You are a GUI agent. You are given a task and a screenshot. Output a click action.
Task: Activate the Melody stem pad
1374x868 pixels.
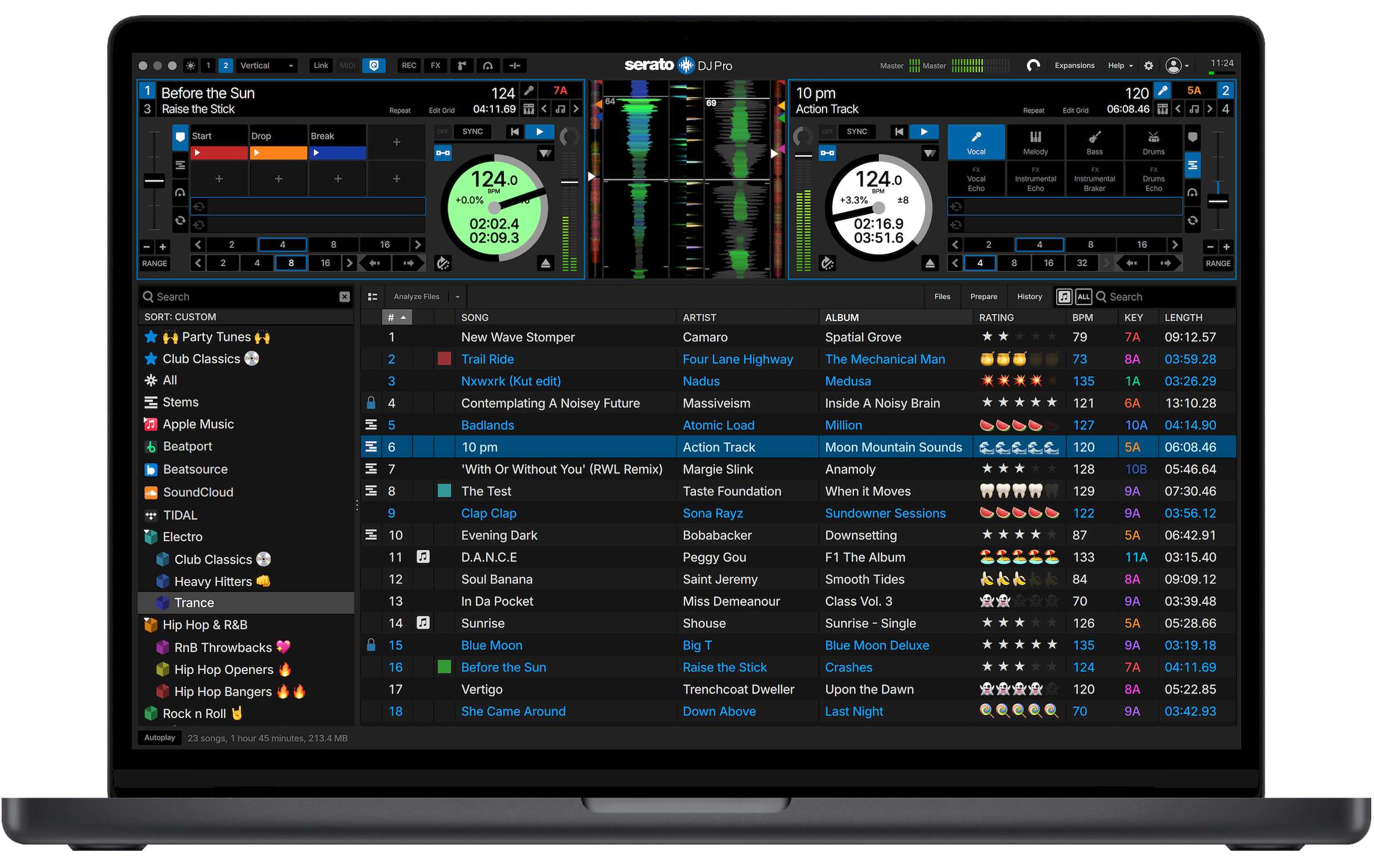tap(1035, 141)
